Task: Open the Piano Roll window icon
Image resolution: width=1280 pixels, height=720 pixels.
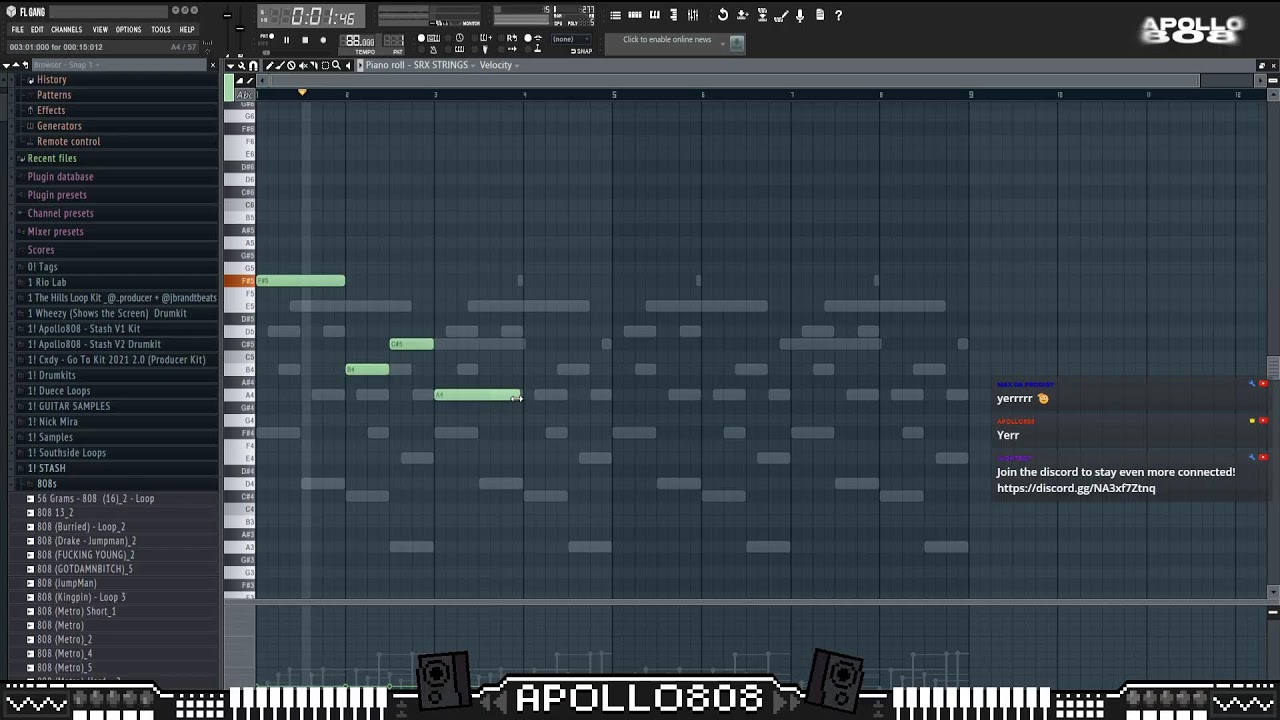Action: pos(655,15)
